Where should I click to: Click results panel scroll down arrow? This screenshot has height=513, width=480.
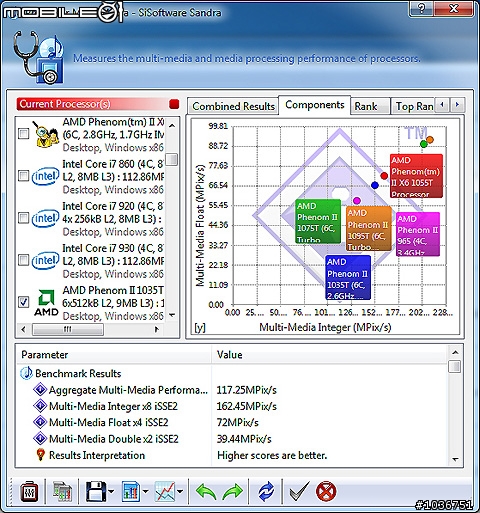pyautogui.click(x=455, y=460)
